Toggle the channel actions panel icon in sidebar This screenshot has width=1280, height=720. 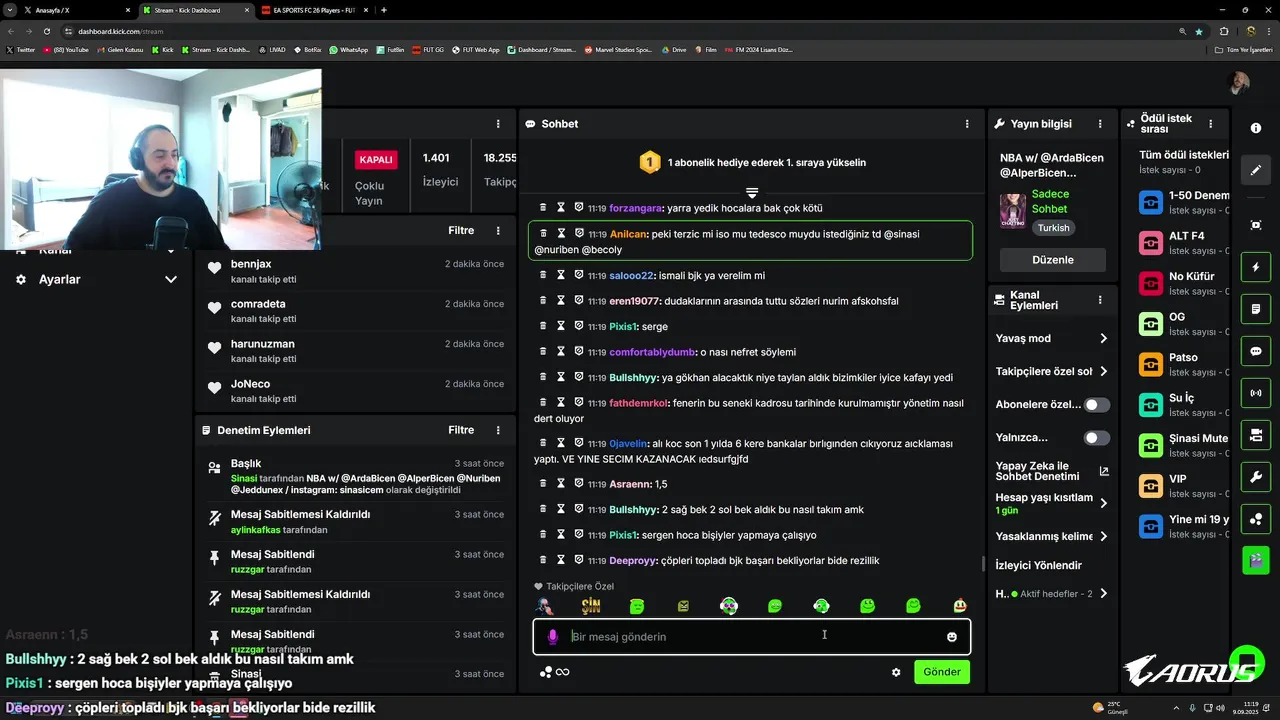[x=1256, y=435]
